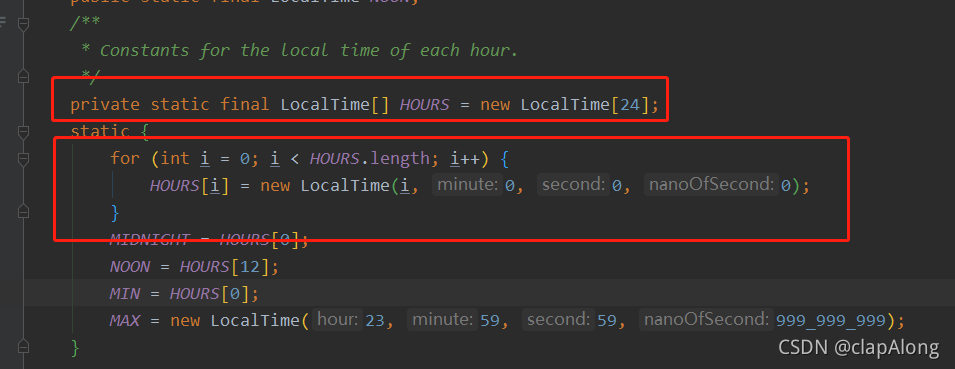This screenshot has width=955, height=369.
Task: Click the 'i++' increment expression
Action: point(465,158)
